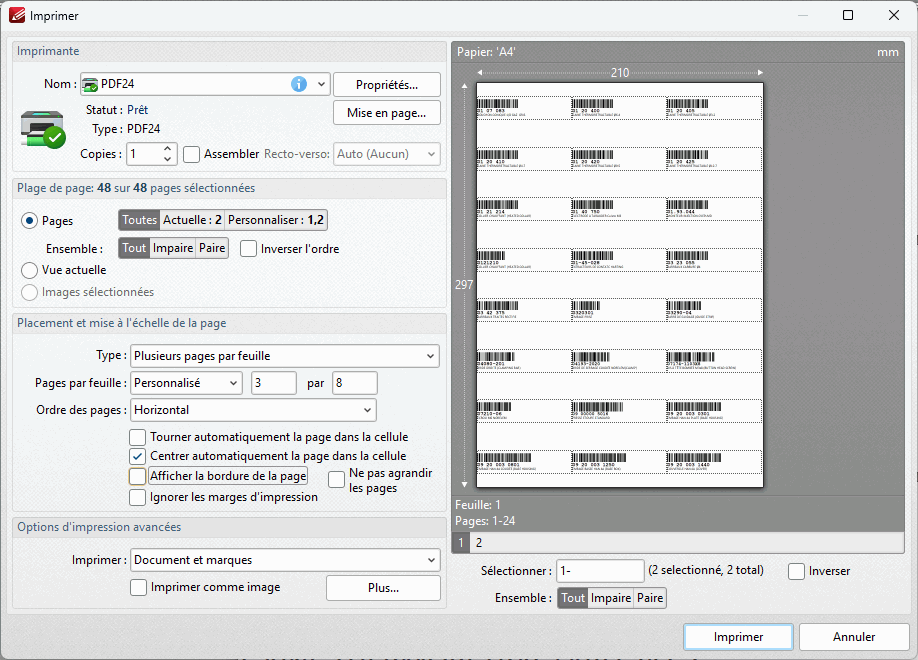Click the PDF24 printer icon in the name field

pos(90,84)
